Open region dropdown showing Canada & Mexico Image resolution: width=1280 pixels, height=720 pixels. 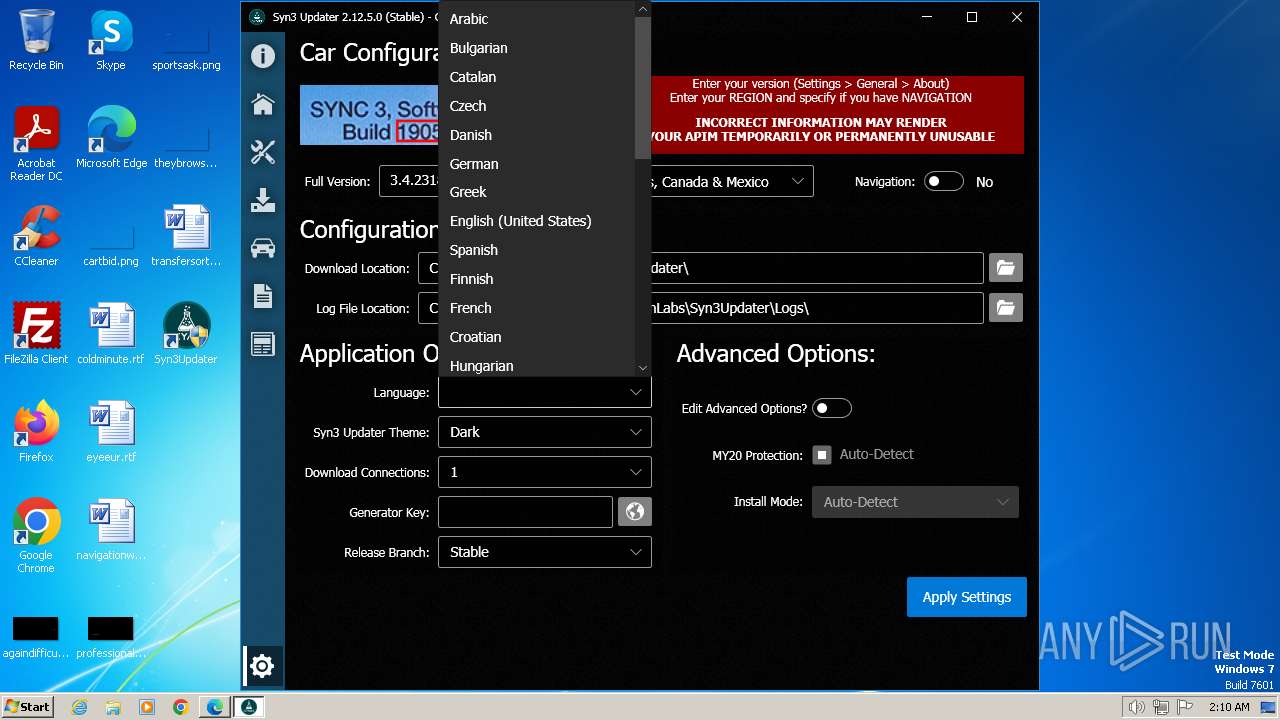731,182
